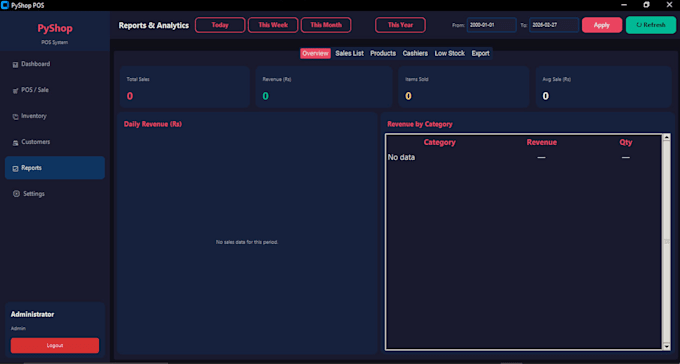Image resolution: width=680 pixels, height=364 pixels.
Task: Filter reports by This Month
Action: point(326,25)
